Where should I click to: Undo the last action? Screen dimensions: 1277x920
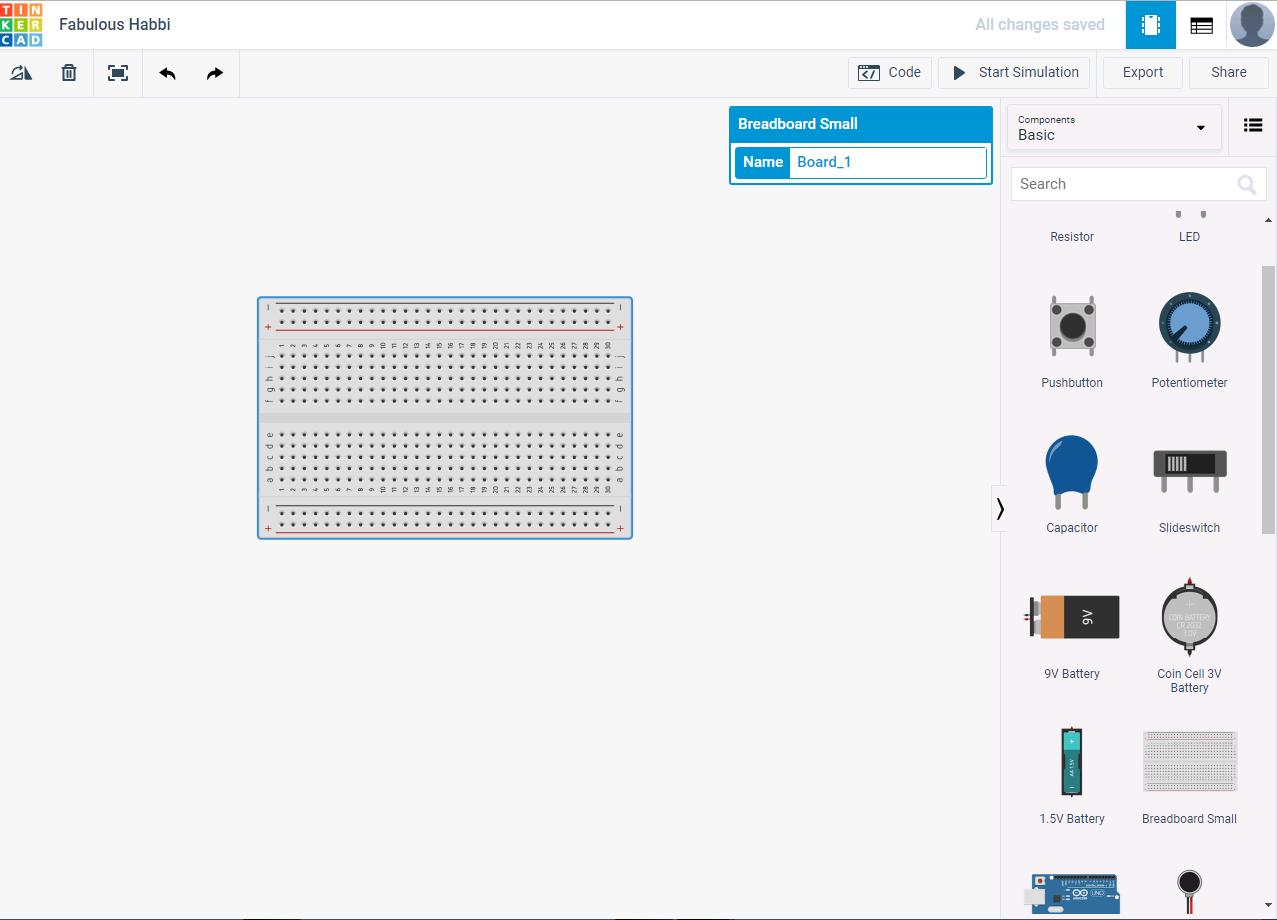tap(167, 72)
